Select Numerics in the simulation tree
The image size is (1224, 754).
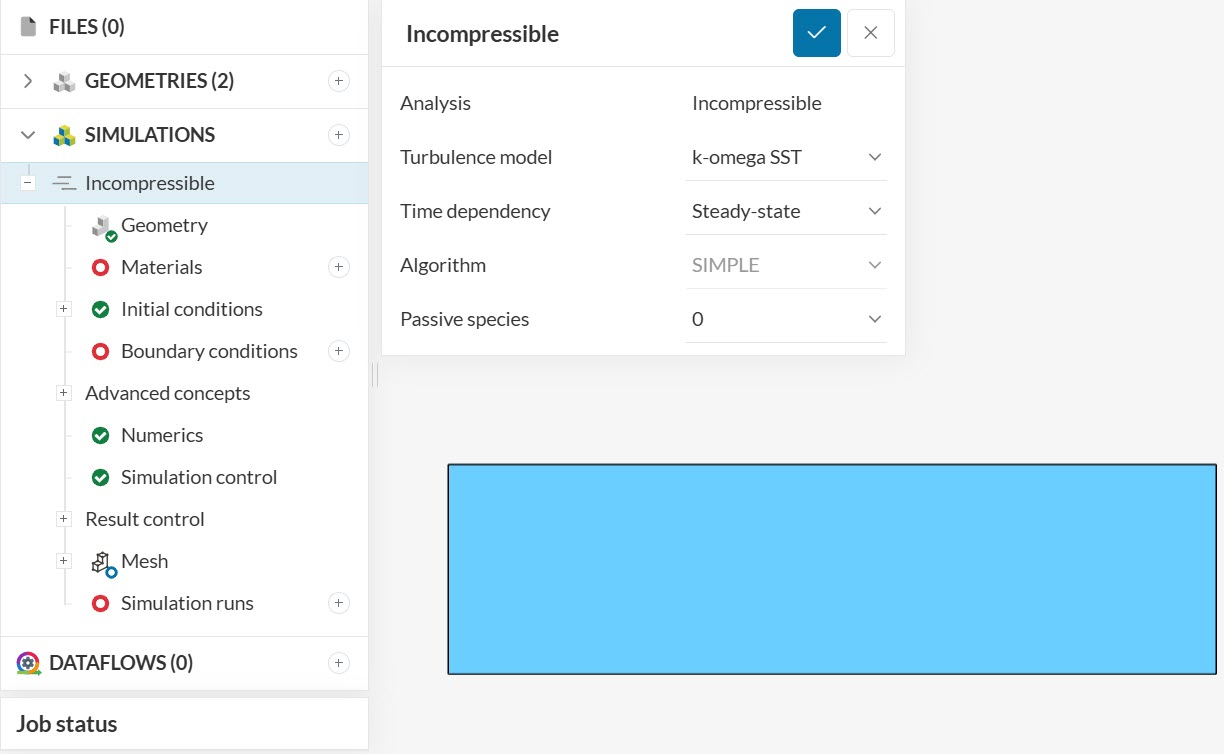click(161, 435)
